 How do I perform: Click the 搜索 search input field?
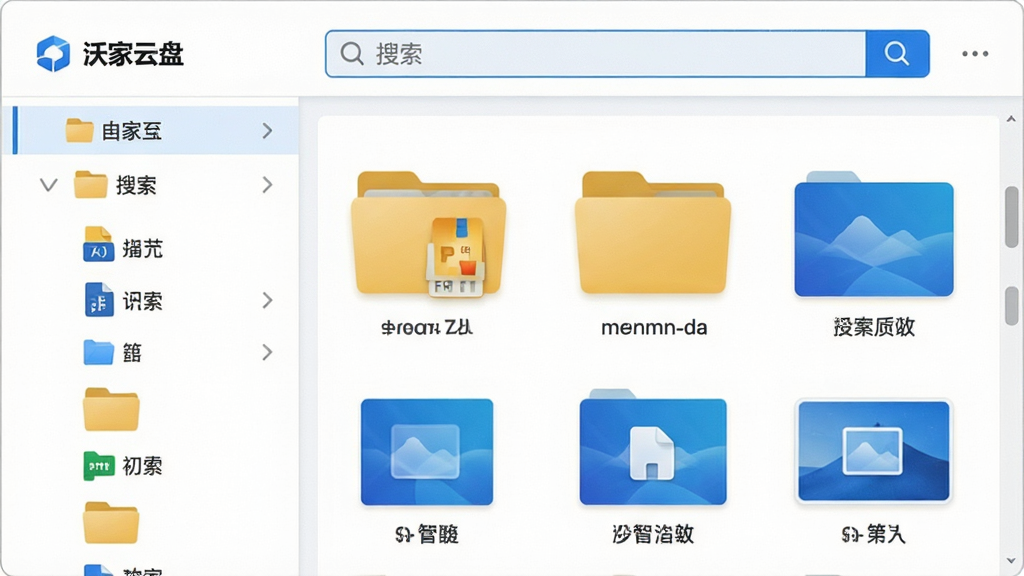pyautogui.click(x=596, y=54)
